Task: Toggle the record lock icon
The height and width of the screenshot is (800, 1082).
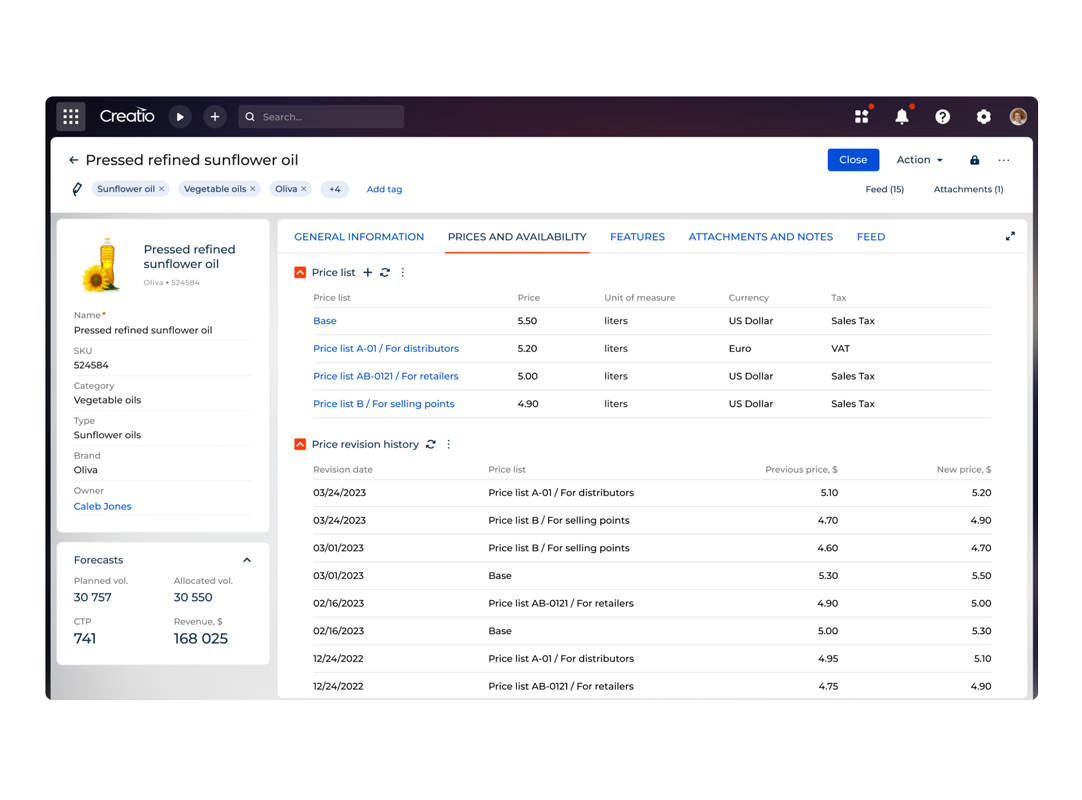Action: click(x=974, y=160)
